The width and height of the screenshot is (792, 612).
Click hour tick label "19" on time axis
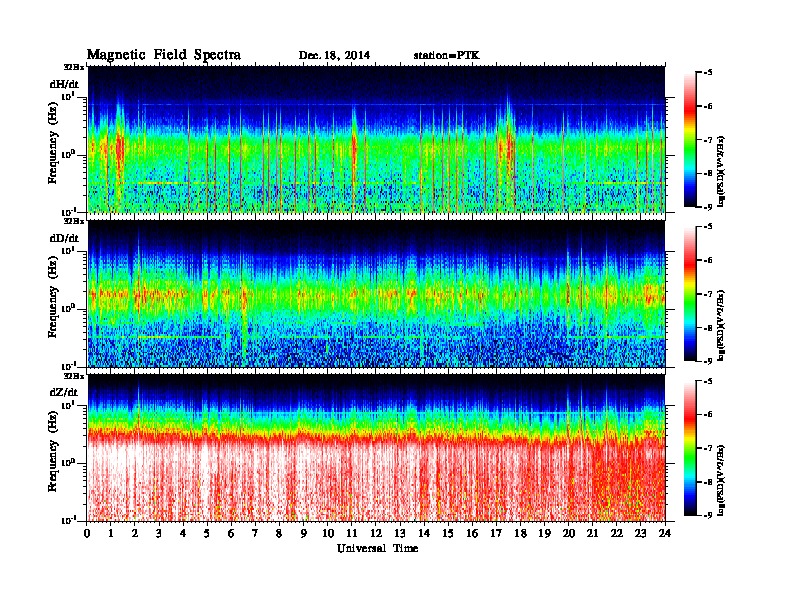tap(544, 533)
